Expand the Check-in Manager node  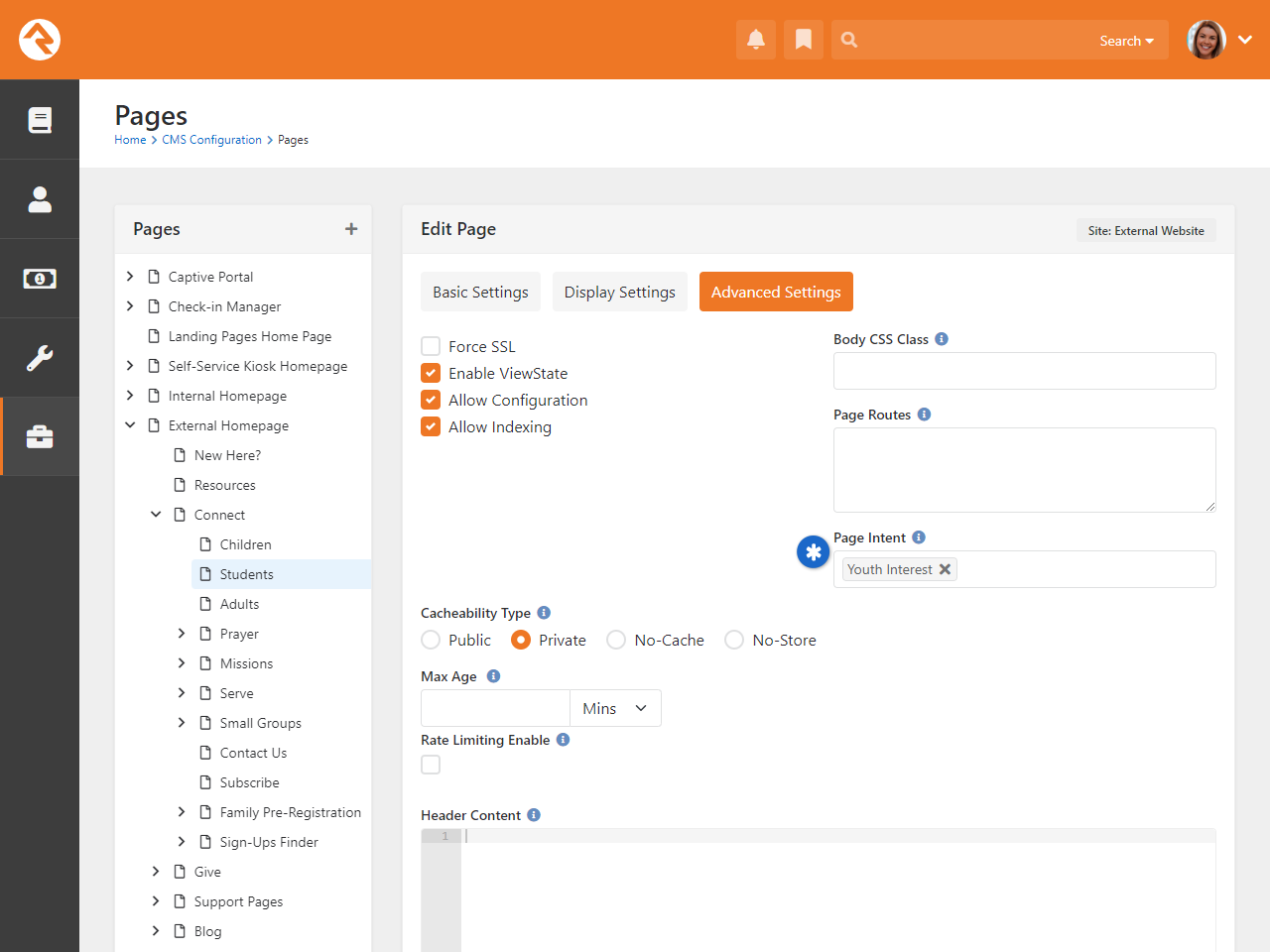point(130,306)
